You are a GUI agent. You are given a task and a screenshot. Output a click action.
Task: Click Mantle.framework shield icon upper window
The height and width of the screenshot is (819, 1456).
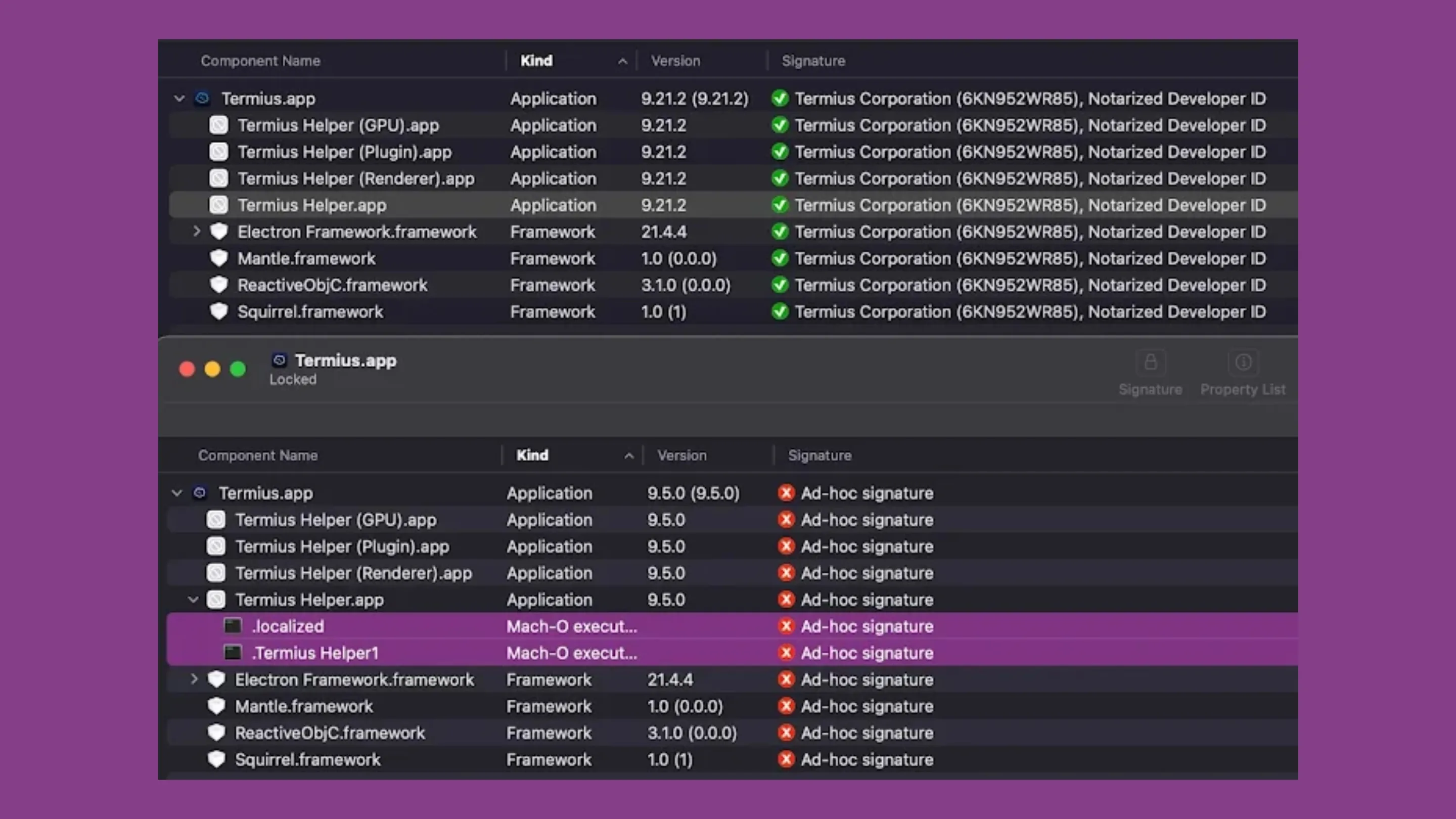click(x=219, y=258)
